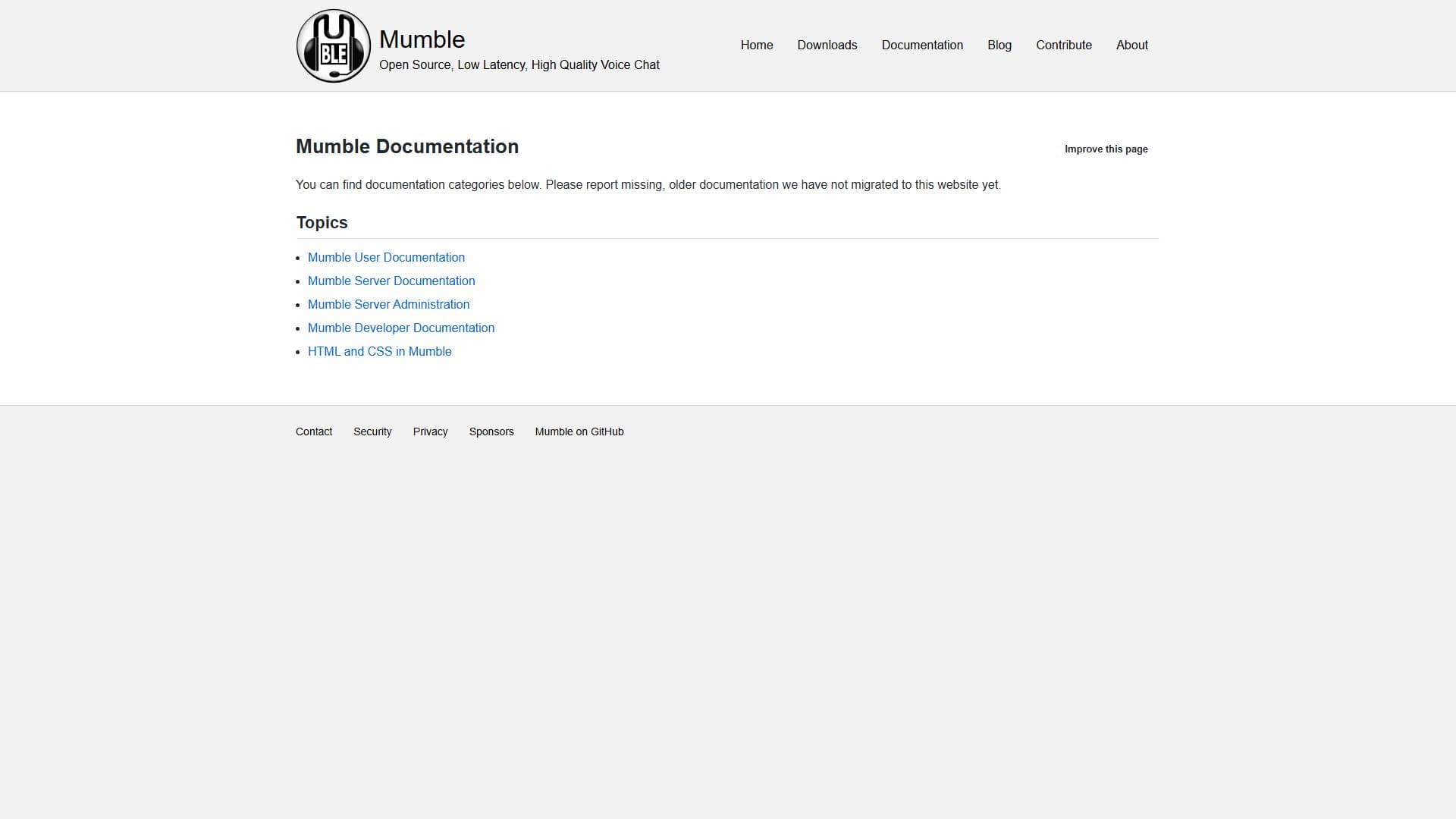This screenshot has height=819, width=1456.
Task: Click the Topics section heading
Action: pos(322,222)
